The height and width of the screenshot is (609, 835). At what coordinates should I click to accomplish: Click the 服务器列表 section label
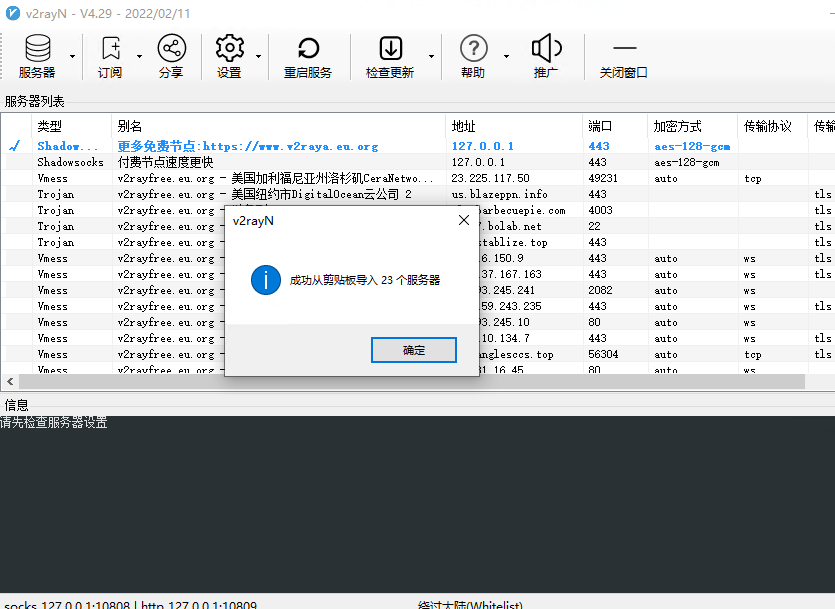[35, 101]
